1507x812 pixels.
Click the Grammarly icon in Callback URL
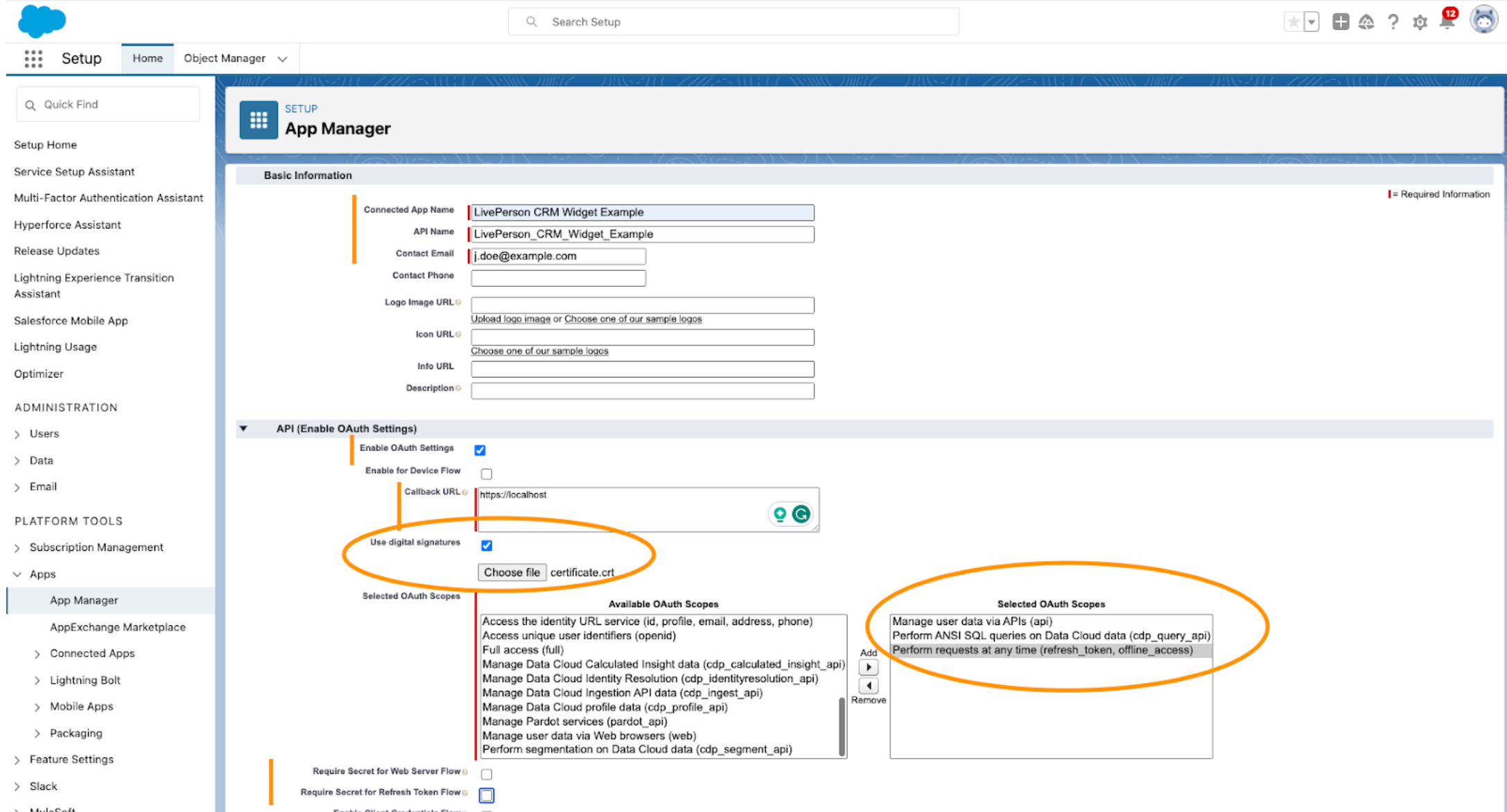pos(801,514)
